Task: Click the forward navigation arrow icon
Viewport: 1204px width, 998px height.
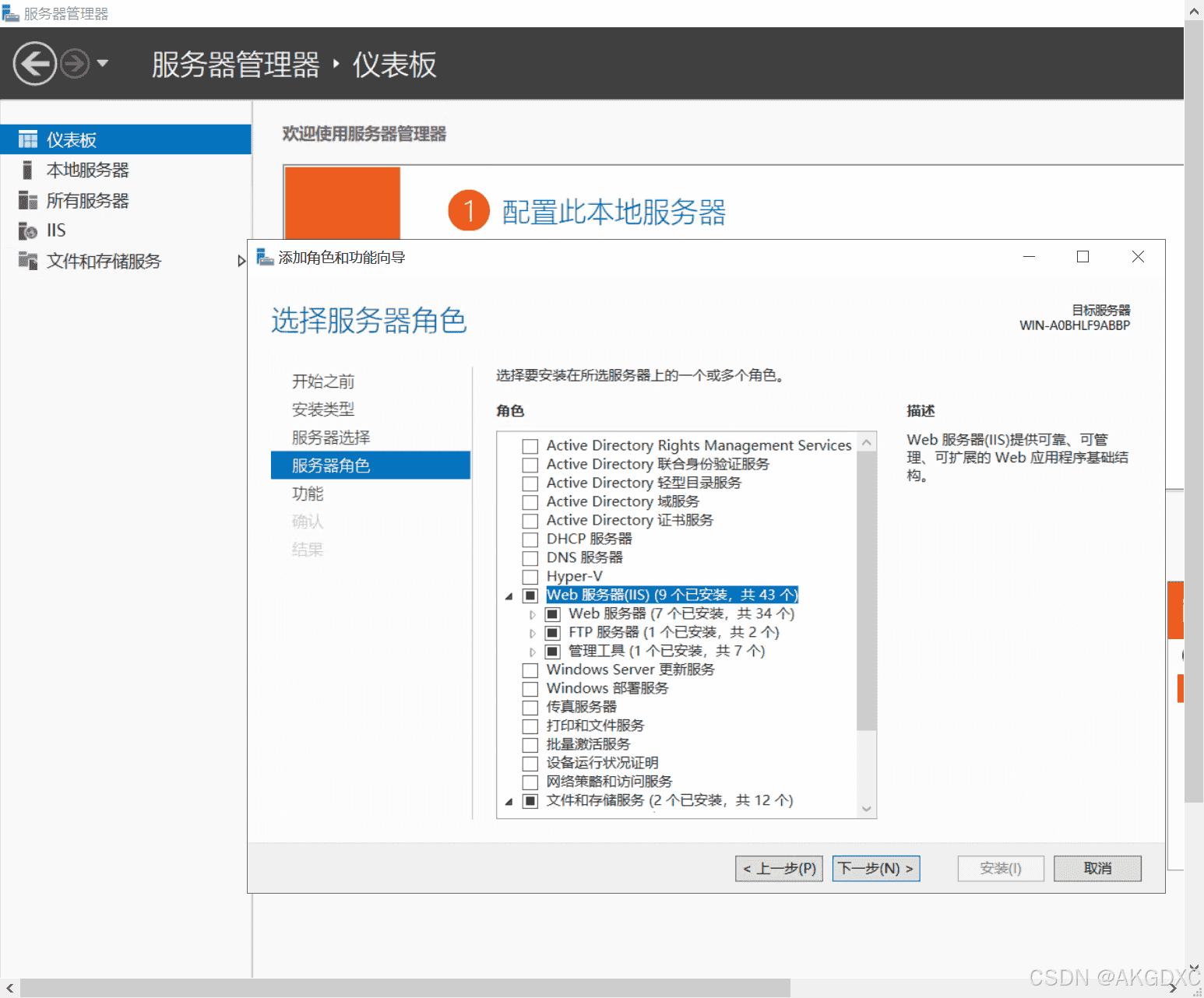Action: pos(75,63)
